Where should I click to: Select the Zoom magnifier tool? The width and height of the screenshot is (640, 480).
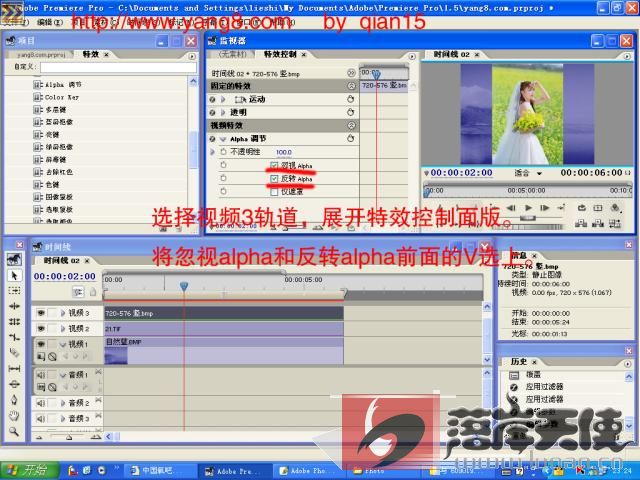point(14,431)
